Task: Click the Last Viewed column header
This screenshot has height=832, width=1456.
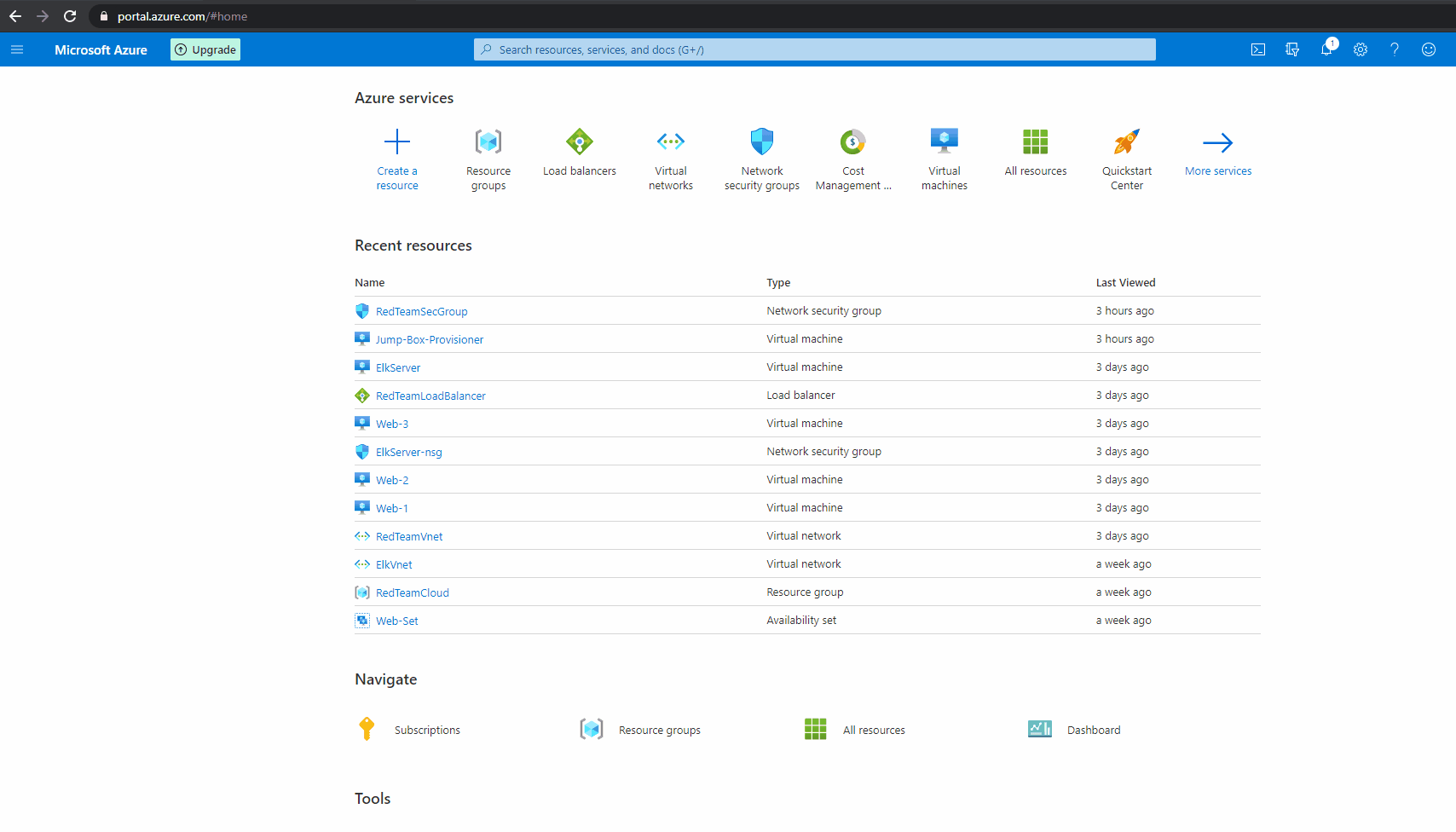Action: 1125,282
